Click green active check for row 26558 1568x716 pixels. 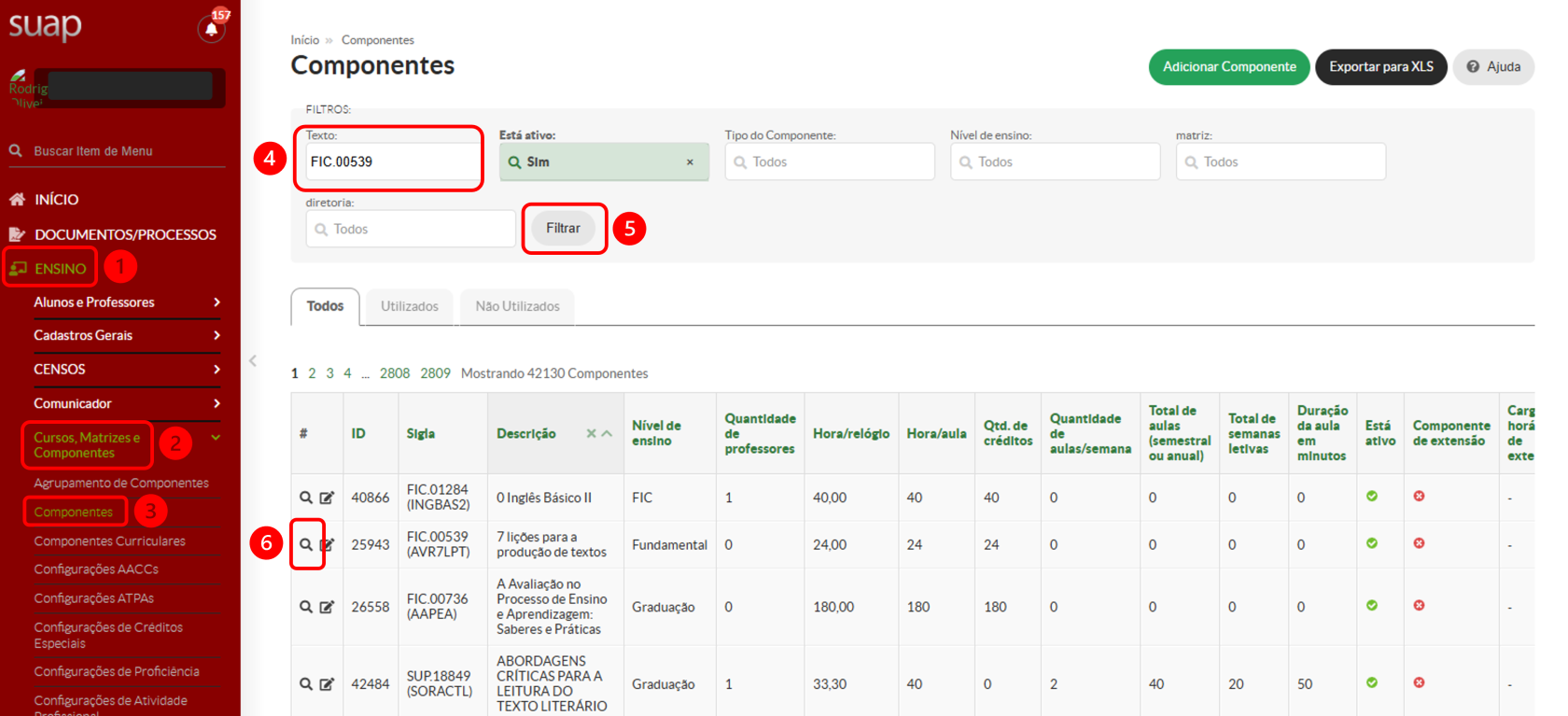point(1372,605)
